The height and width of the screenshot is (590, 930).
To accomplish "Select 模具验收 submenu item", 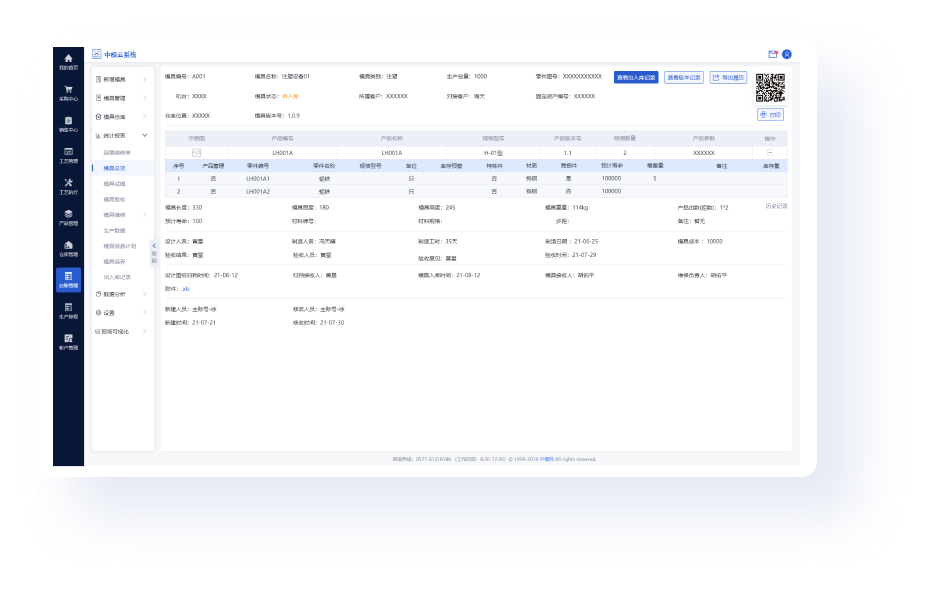I will [114, 199].
